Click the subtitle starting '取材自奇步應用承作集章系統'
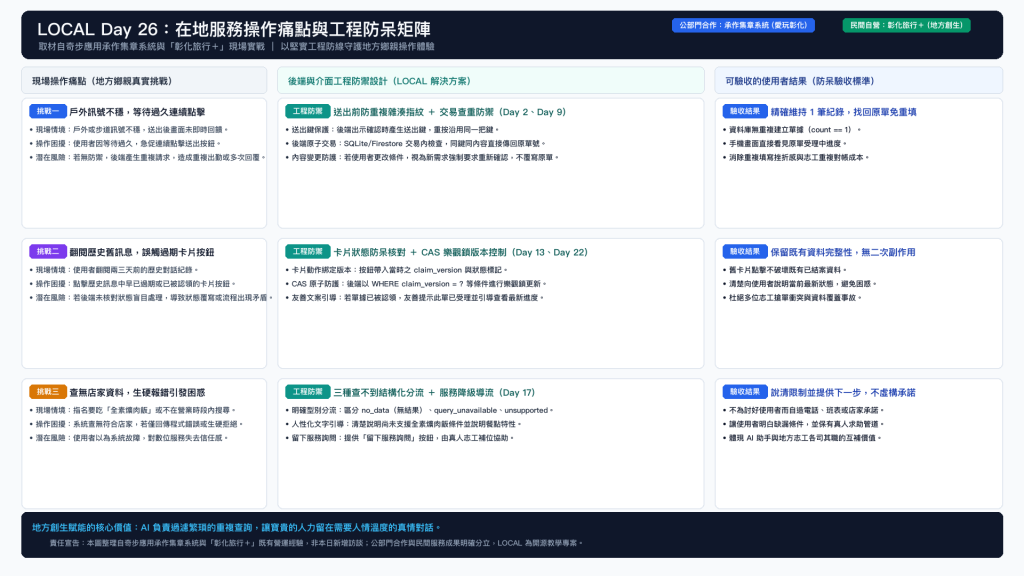The image size is (1024, 576). tap(236, 46)
